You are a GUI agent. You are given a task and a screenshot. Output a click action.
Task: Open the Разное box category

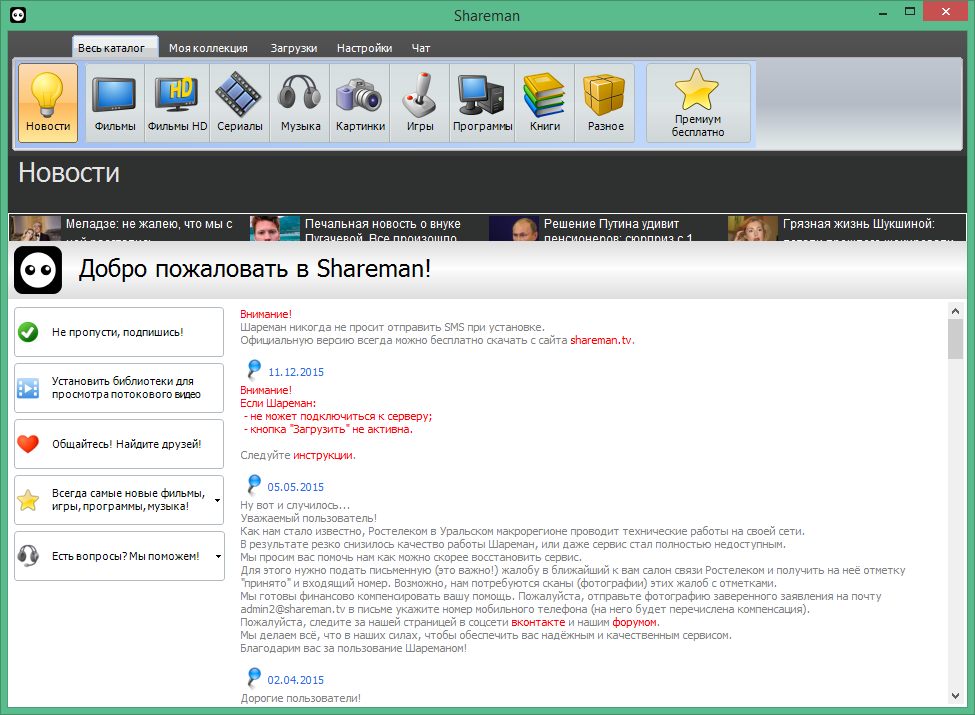pos(605,103)
